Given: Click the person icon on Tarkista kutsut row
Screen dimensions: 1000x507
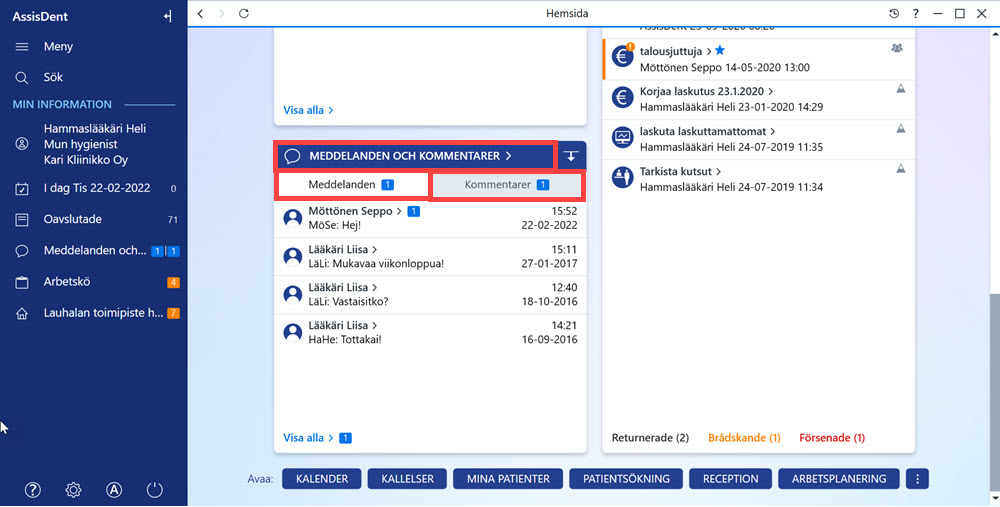Looking at the screenshot, I should tap(901, 169).
